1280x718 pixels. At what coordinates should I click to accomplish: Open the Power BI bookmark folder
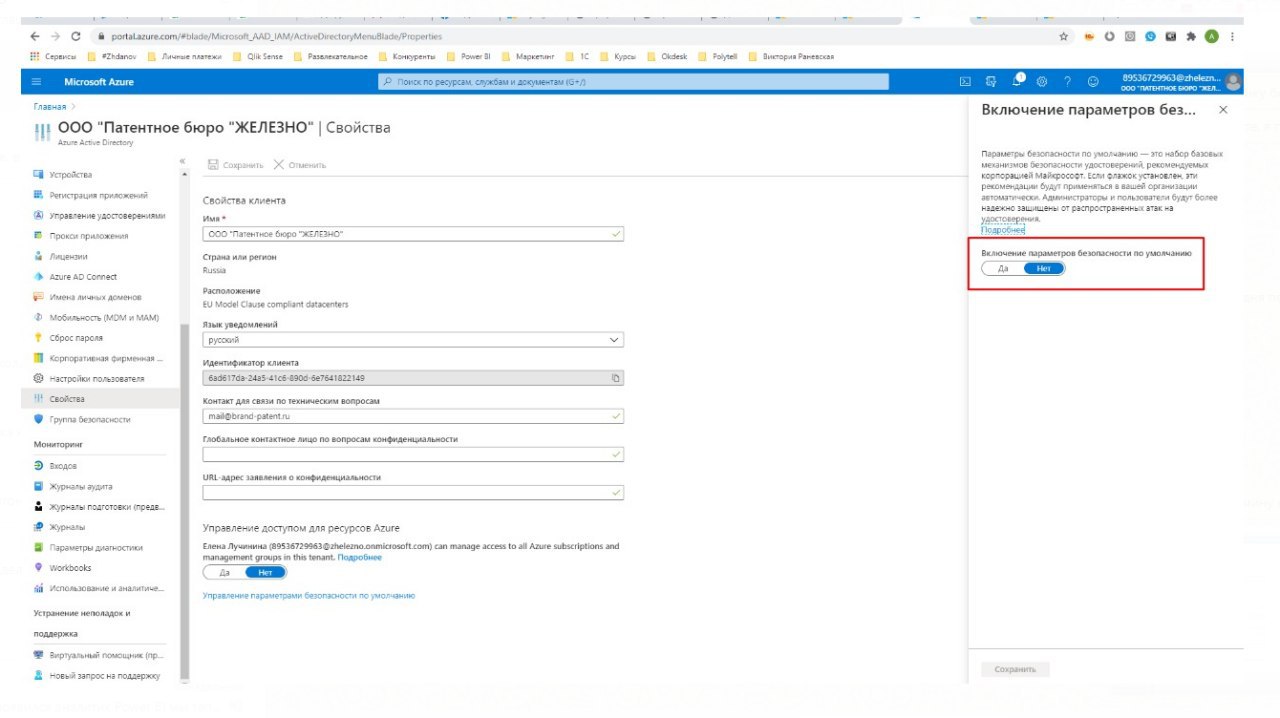[469, 57]
